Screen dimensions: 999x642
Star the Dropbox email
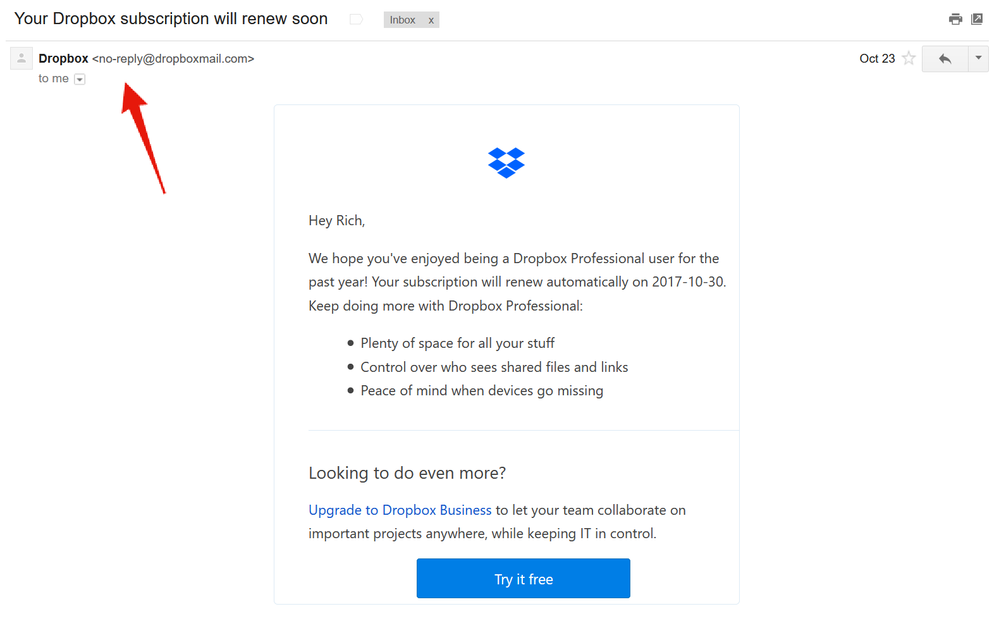[x=909, y=59]
